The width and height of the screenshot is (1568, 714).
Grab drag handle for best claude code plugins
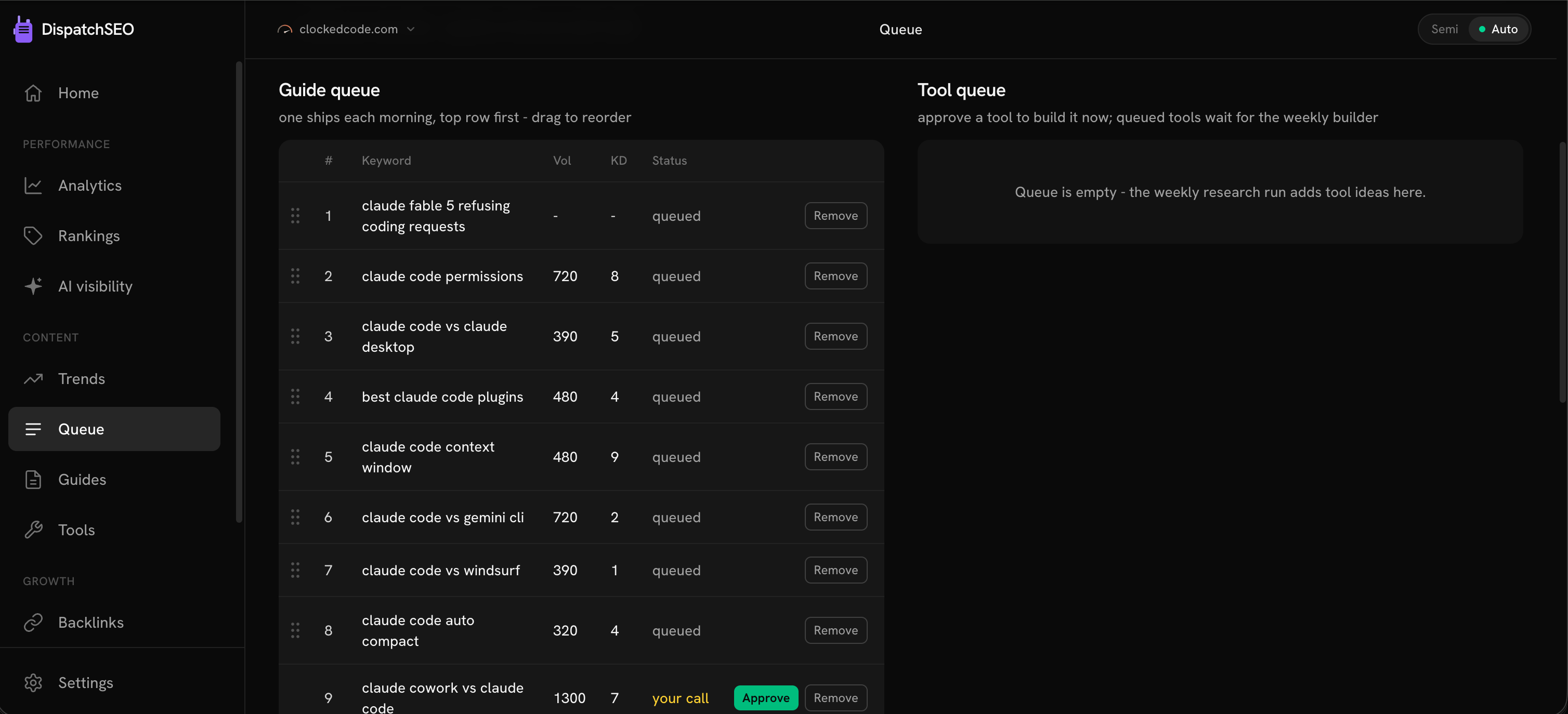[295, 396]
